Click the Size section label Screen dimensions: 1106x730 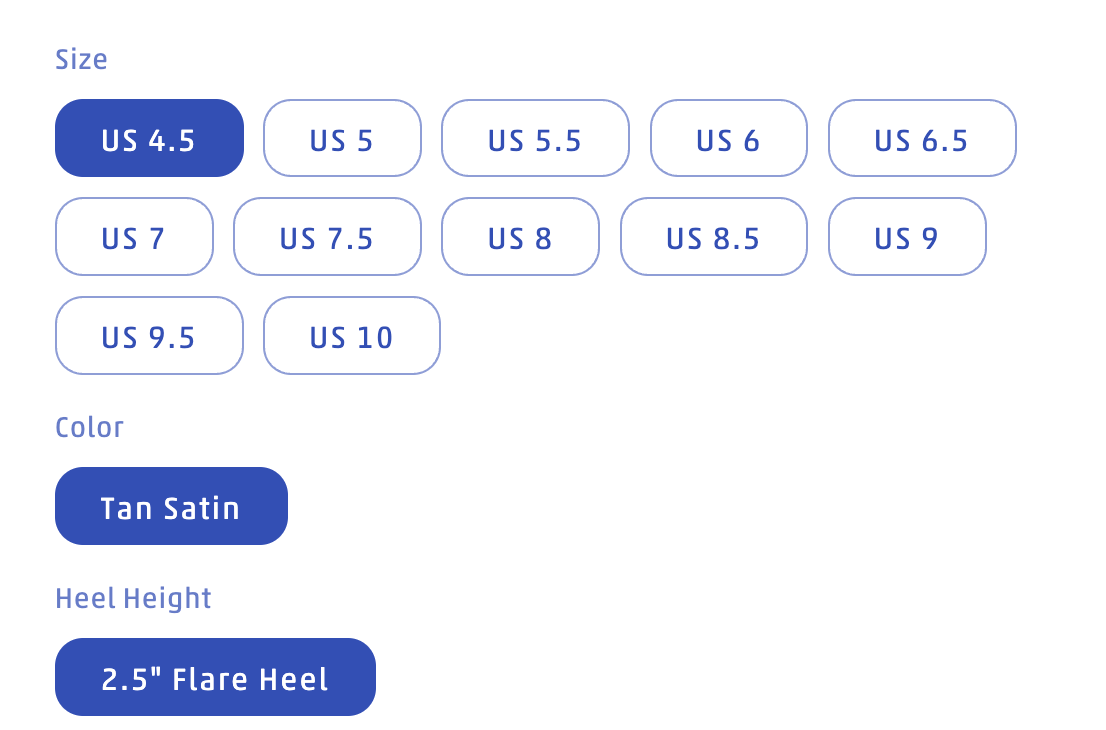click(81, 60)
